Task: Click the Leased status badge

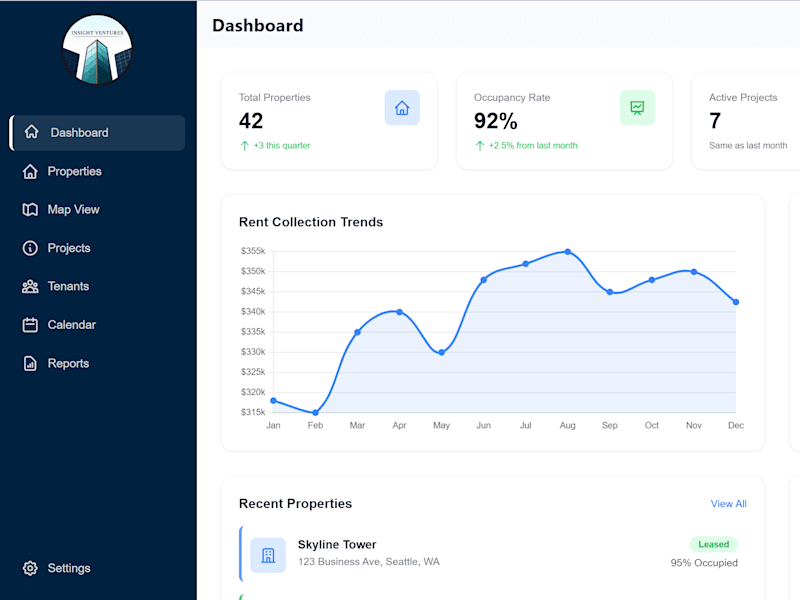Action: pyautogui.click(x=713, y=544)
